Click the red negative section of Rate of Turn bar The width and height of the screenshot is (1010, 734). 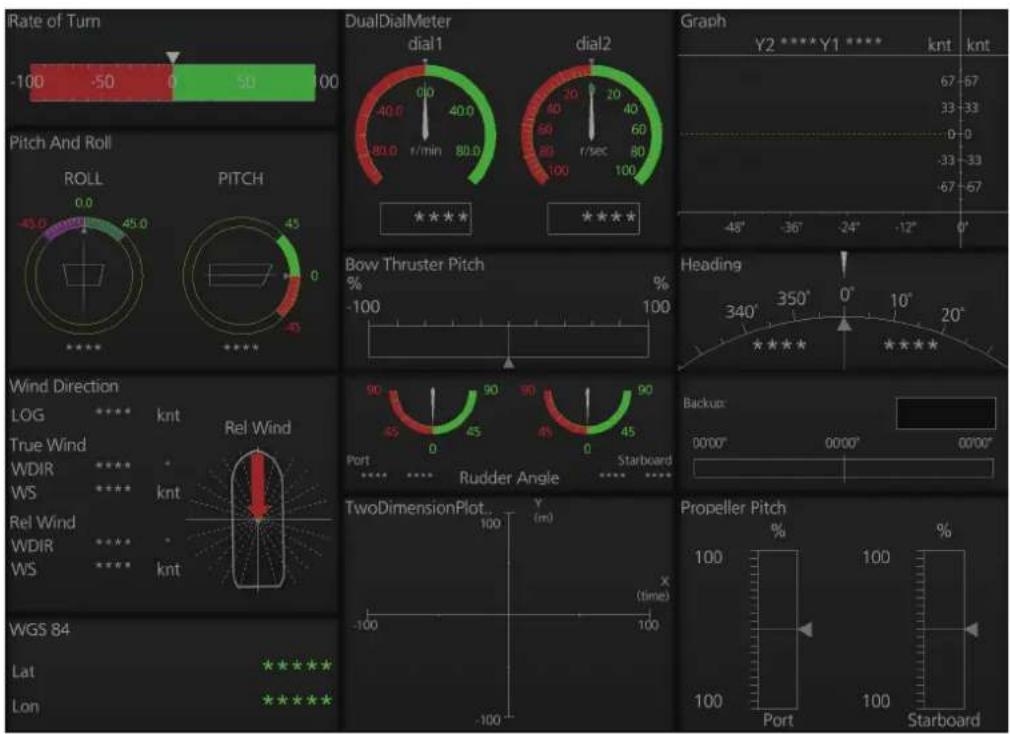coord(101,82)
